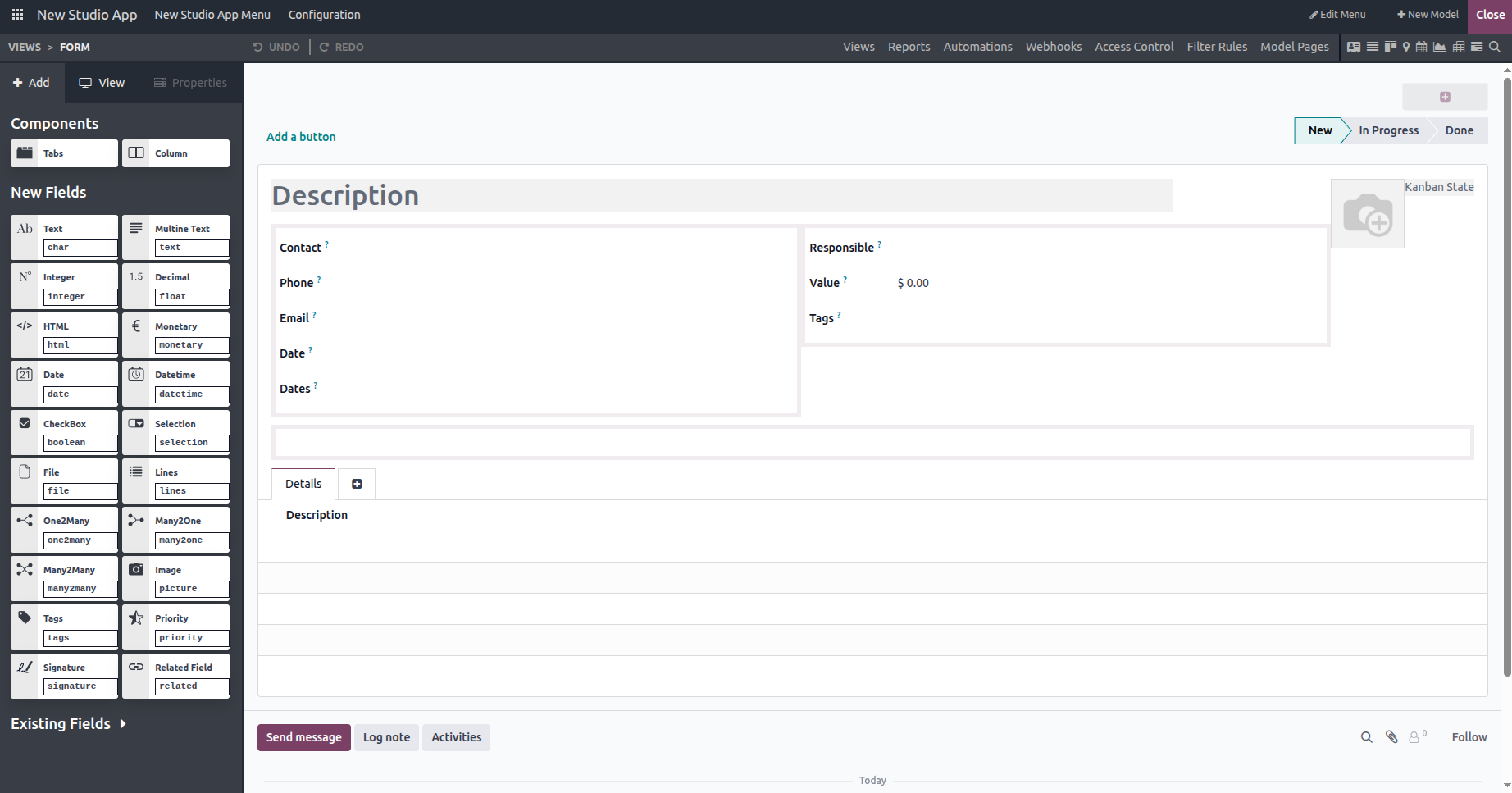1512x793 pixels.
Task: Pick the Selection dropdown field component
Action: [175, 432]
